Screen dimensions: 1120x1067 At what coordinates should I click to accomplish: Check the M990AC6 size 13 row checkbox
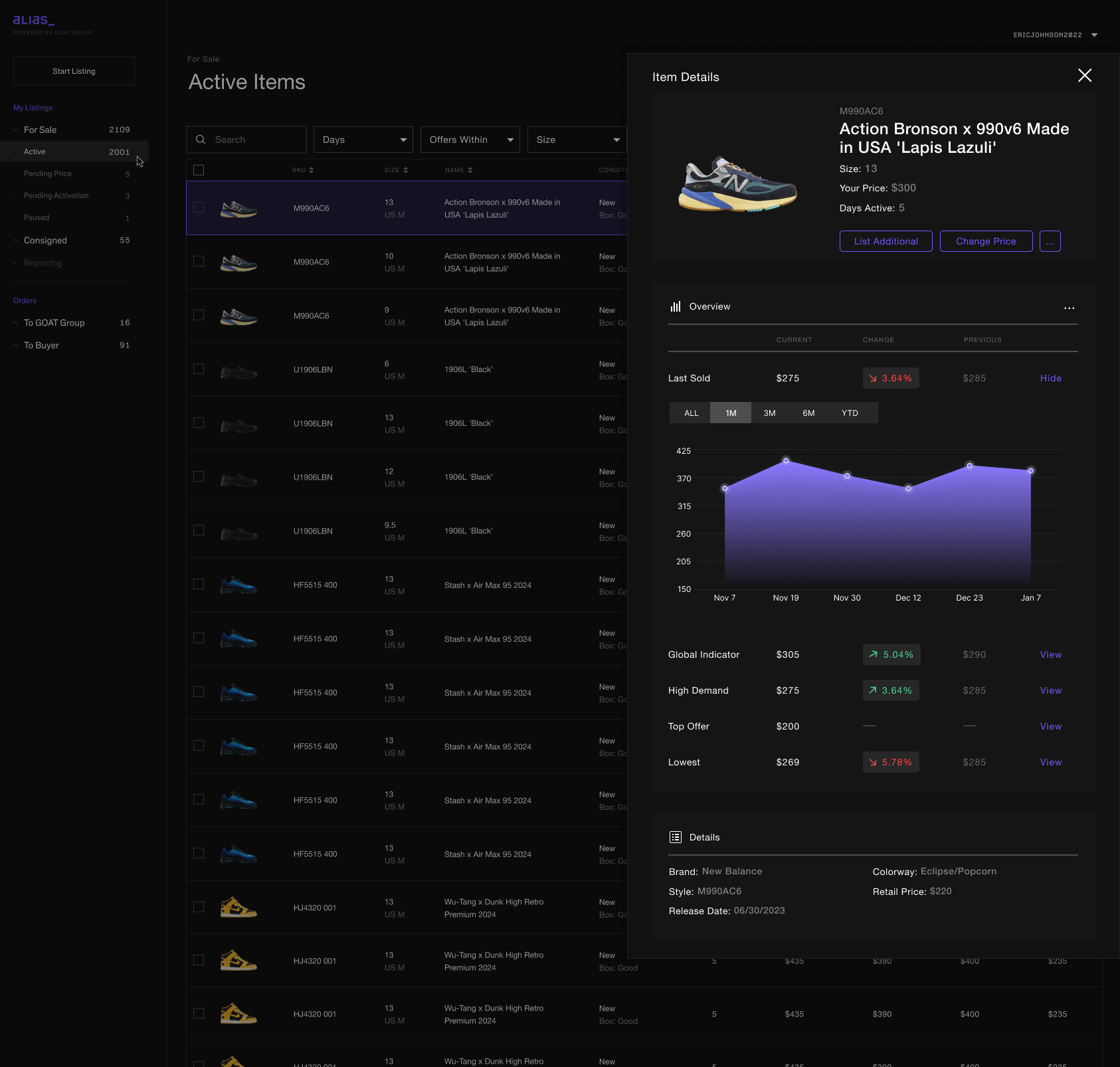coord(199,207)
